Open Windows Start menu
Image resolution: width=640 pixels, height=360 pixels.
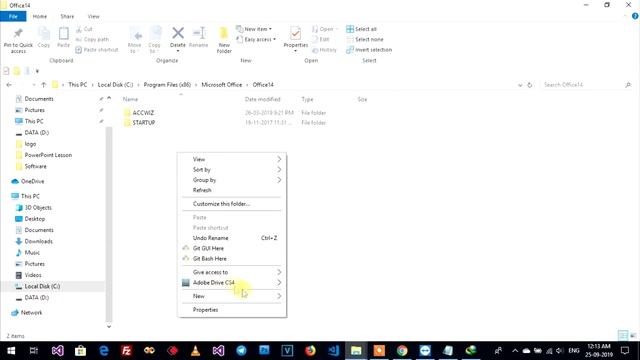(11, 351)
